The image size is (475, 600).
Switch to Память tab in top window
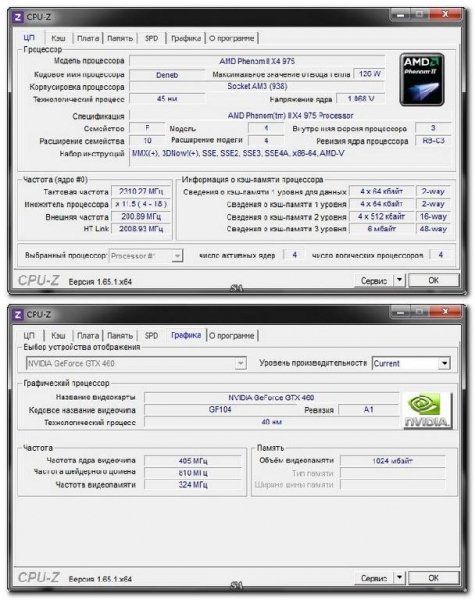click(x=120, y=38)
